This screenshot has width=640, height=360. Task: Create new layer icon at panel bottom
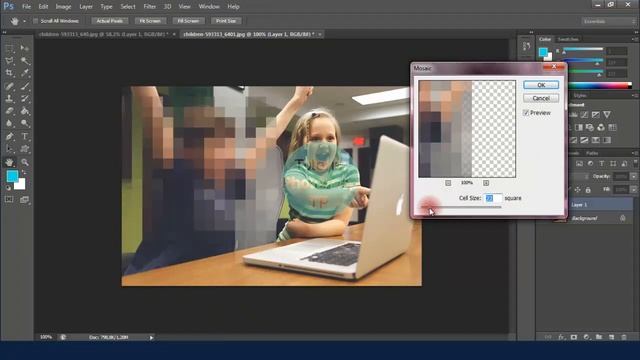pyautogui.click(x=611, y=337)
